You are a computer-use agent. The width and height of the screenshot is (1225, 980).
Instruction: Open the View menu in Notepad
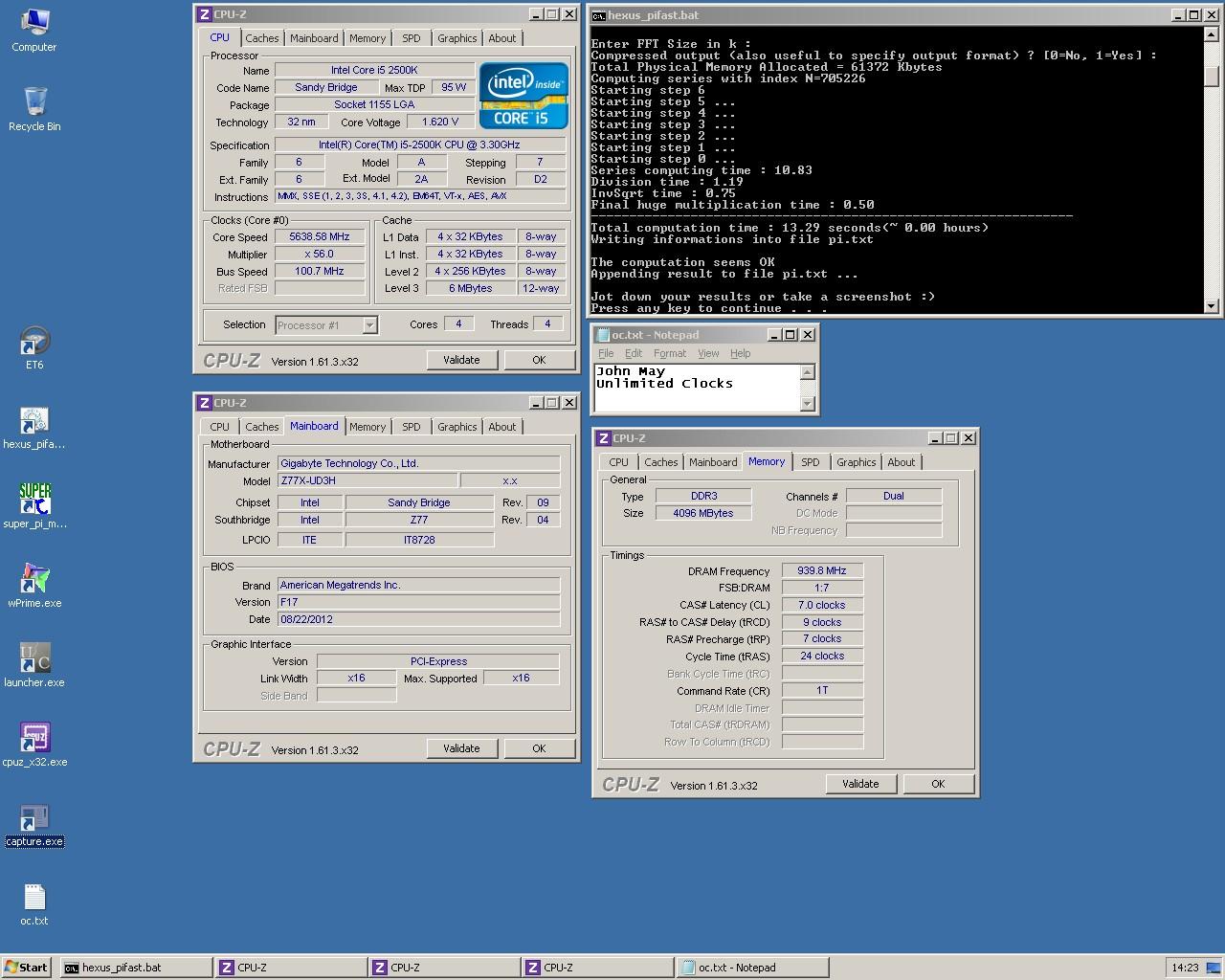[708, 353]
